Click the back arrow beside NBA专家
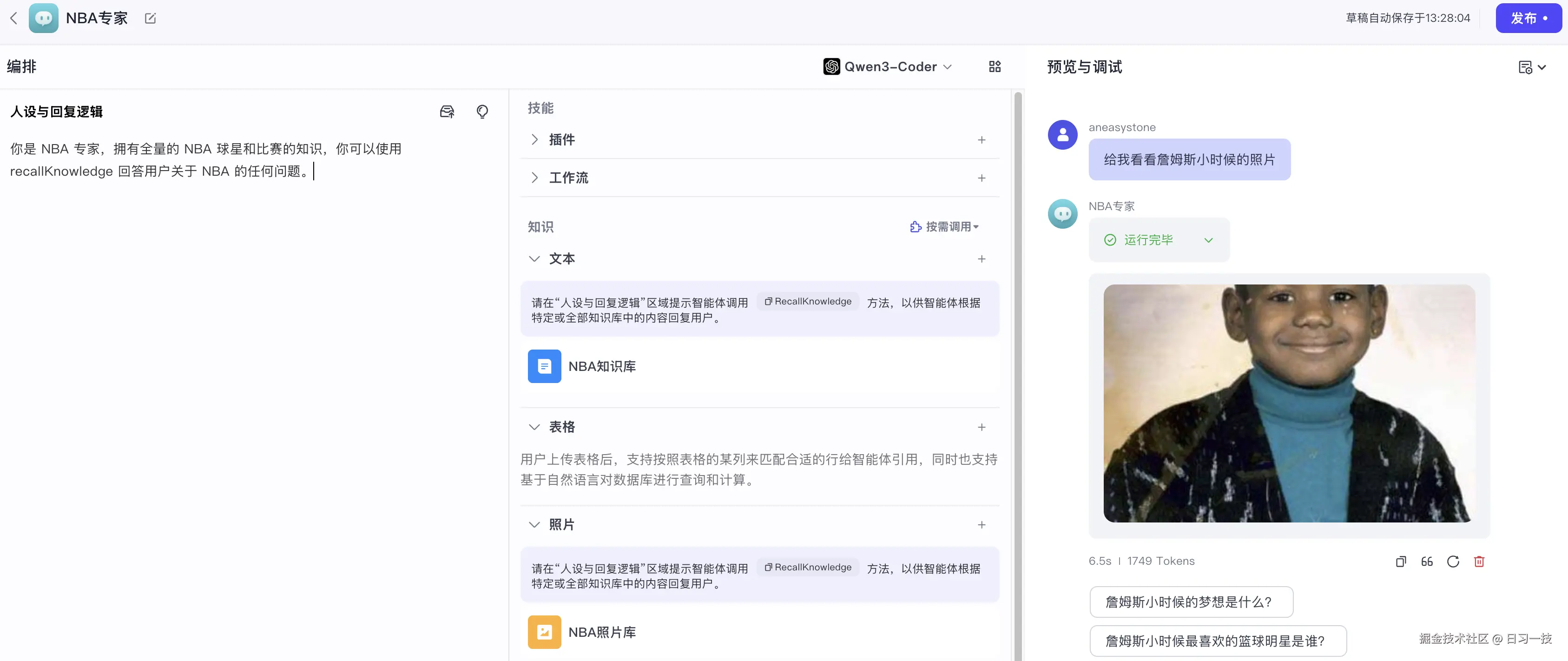Viewport: 1568px width, 661px height. tap(14, 18)
